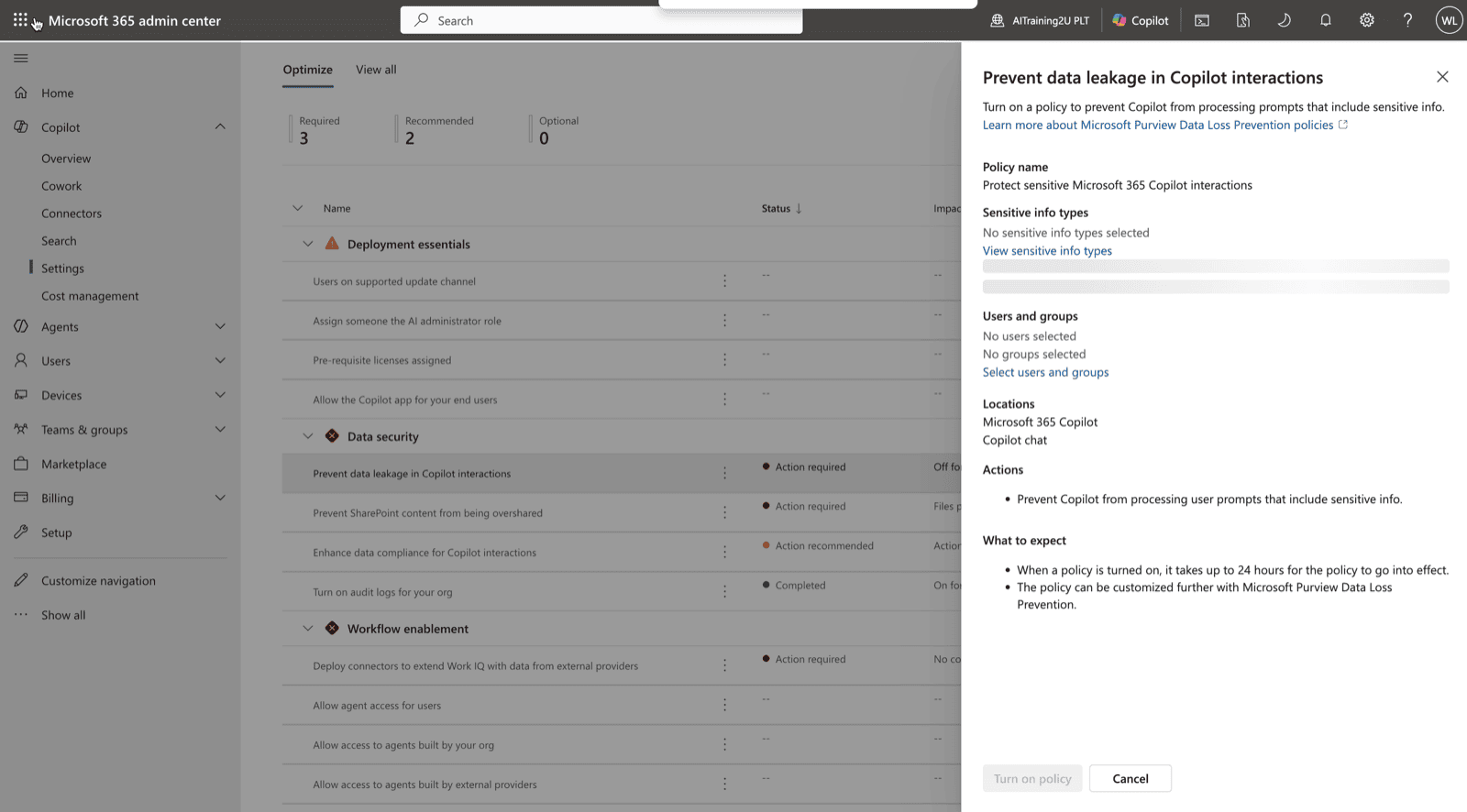This screenshot has width=1467, height=812.
Task: Switch to the Optimize tab
Action: point(307,70)
